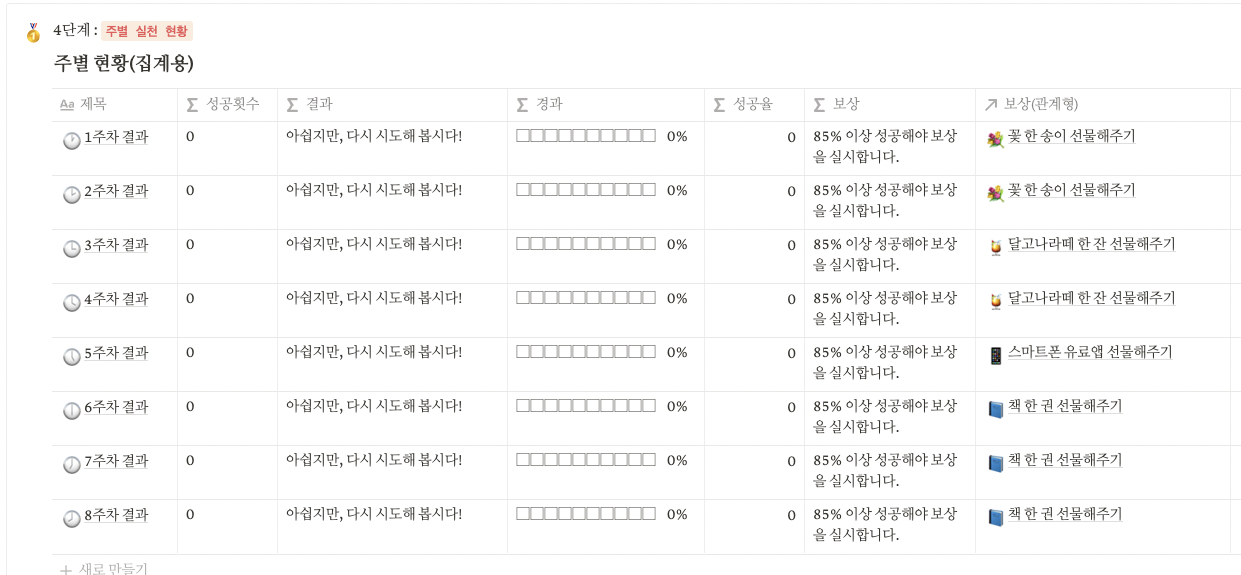Click the blue book icon in the 8주차 결과 row

tap(995, 518)
